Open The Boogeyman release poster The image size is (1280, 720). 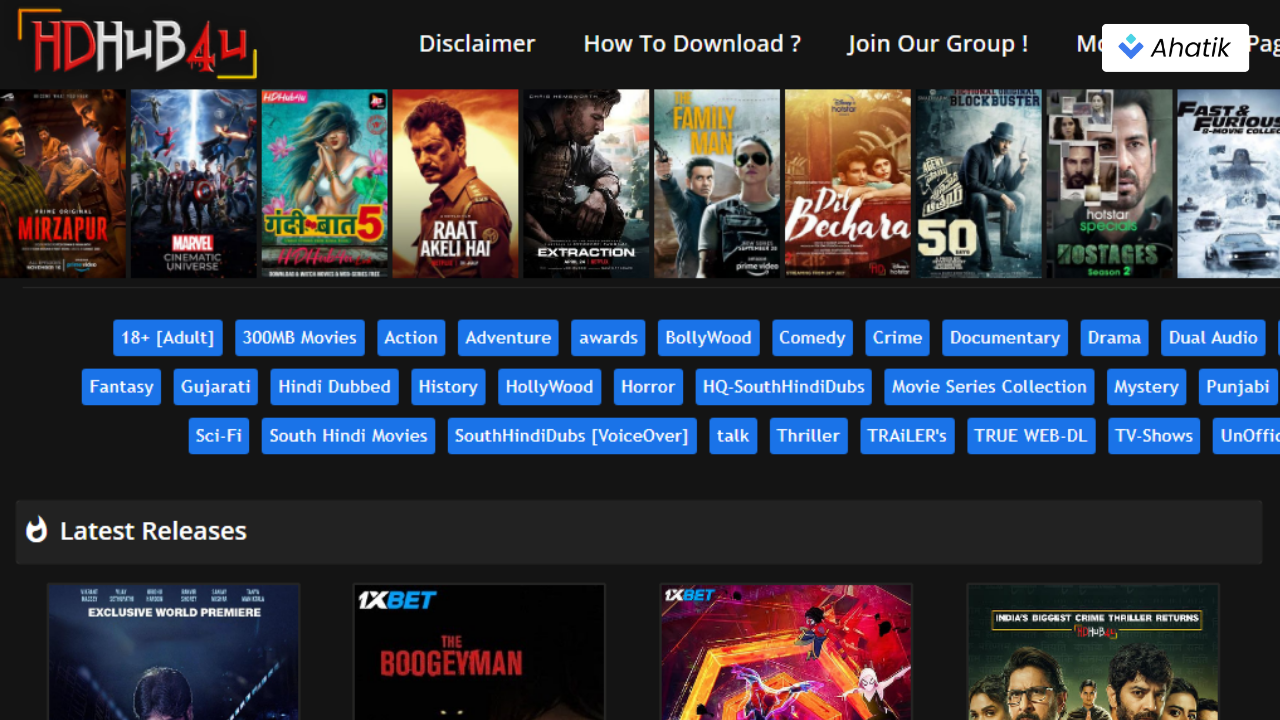click(x=480, y=652)
